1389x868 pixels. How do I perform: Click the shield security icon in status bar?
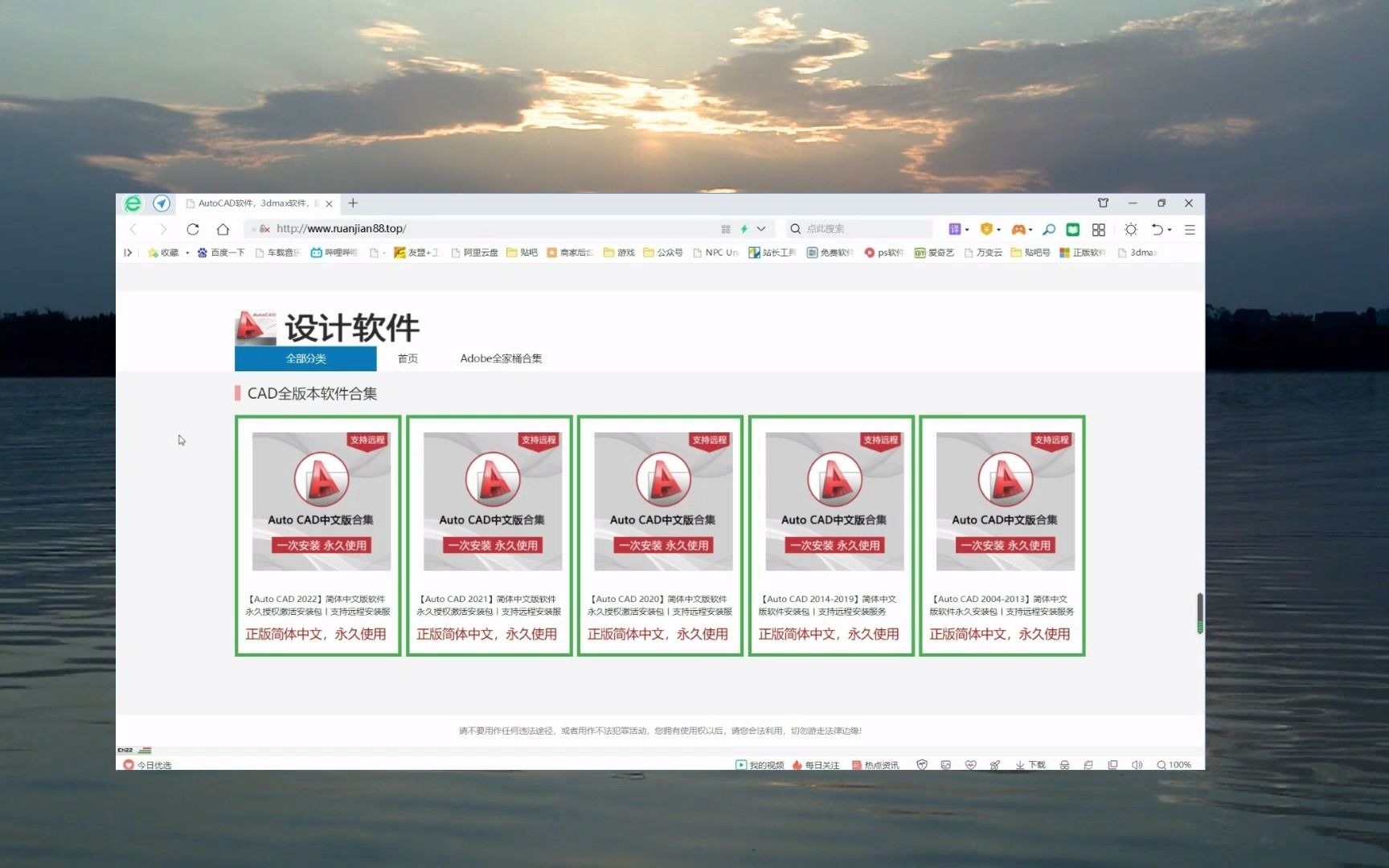point(922,764)
